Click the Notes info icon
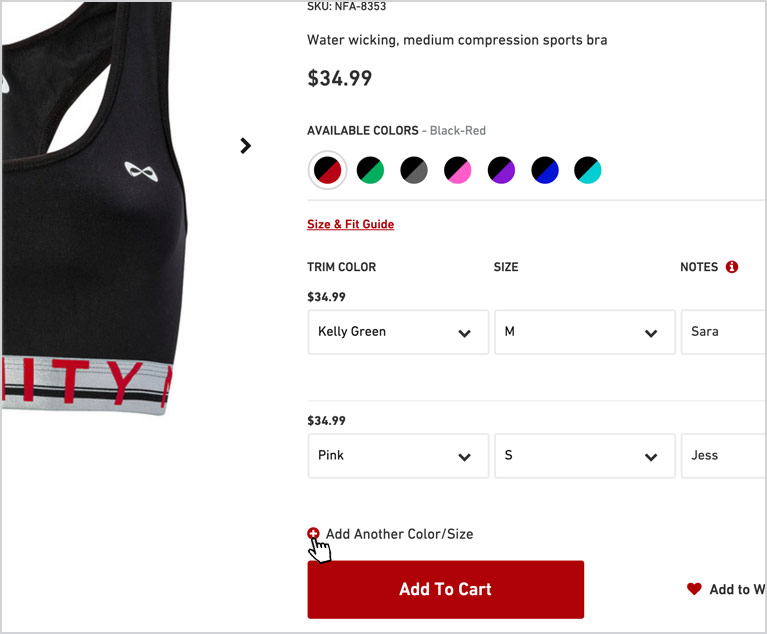This screenshot has width=767, height=634. point(732,267)
